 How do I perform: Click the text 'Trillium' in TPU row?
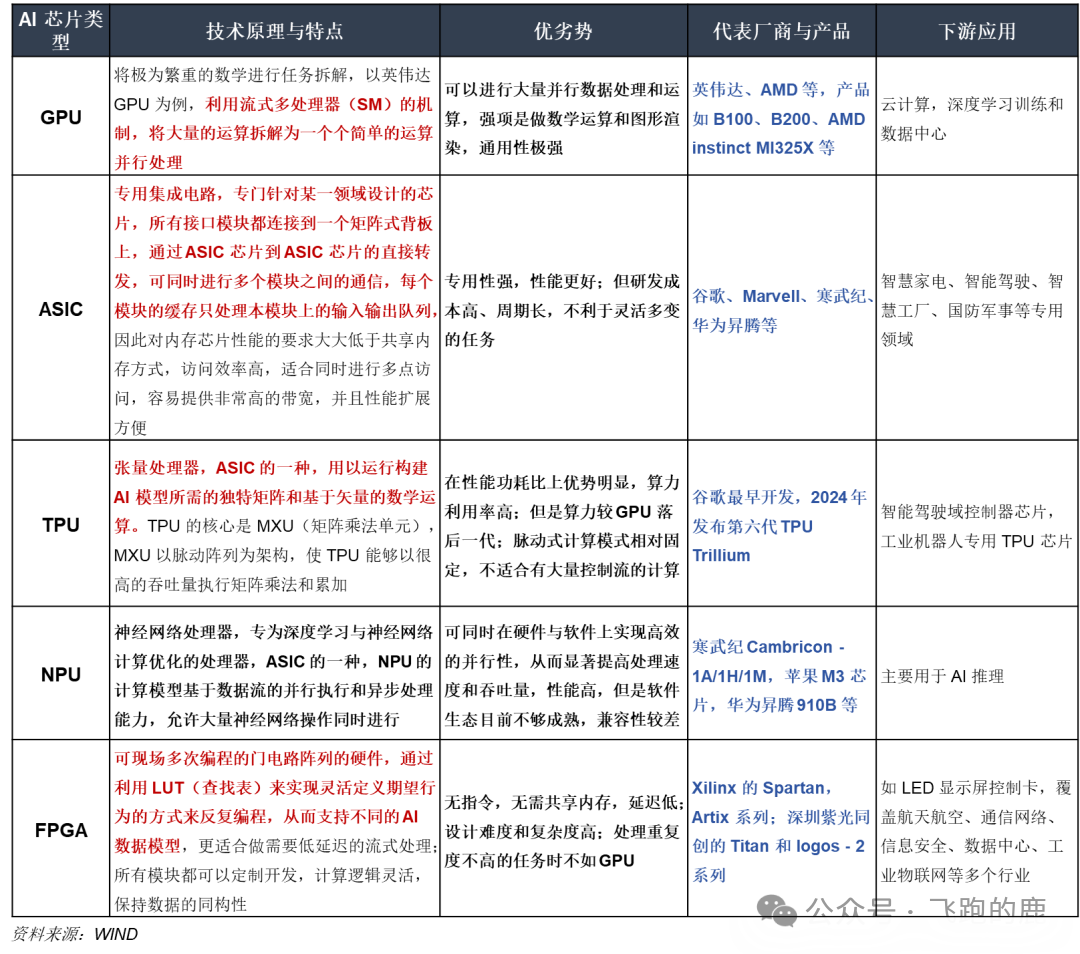click(x=721, y=555)
